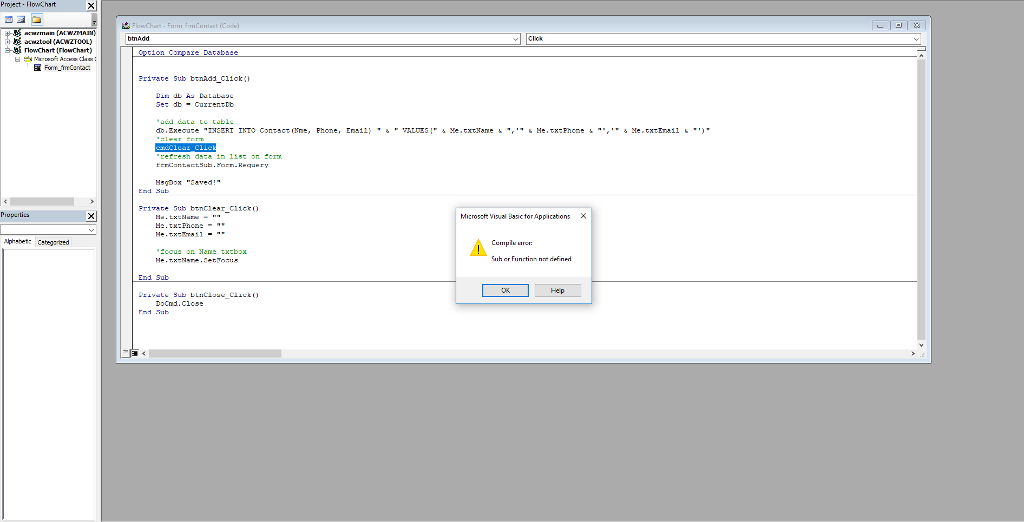Click 'Option Compare Database' line
The width and height of the screenshot is (1024, 522).
pyautogui.click(x=188, y=52)
